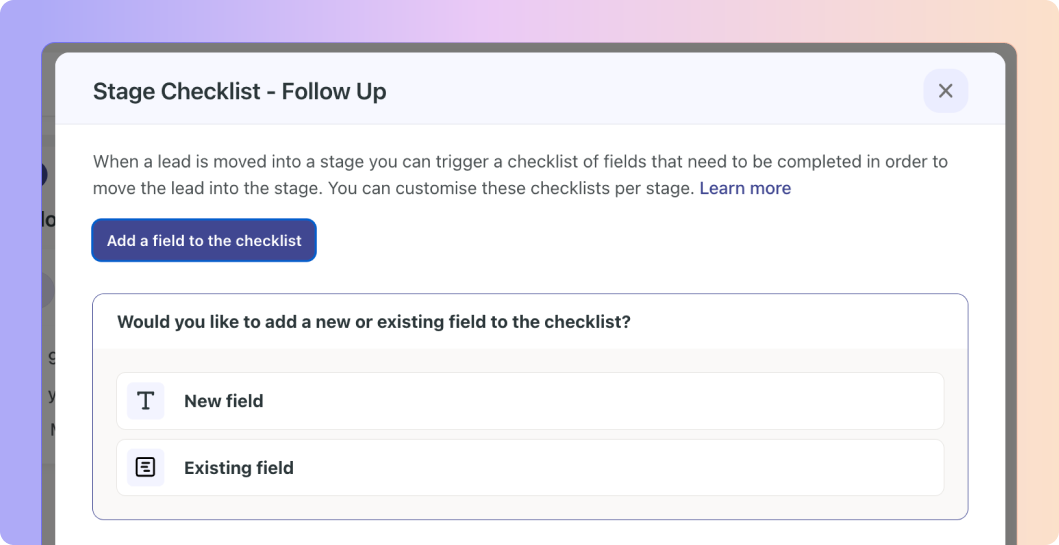Image resolution: width=1059 pixels, height=545 pixels.
Task: Click the Stage Checklist - Follow Up title
Action: tap(239, 91)
